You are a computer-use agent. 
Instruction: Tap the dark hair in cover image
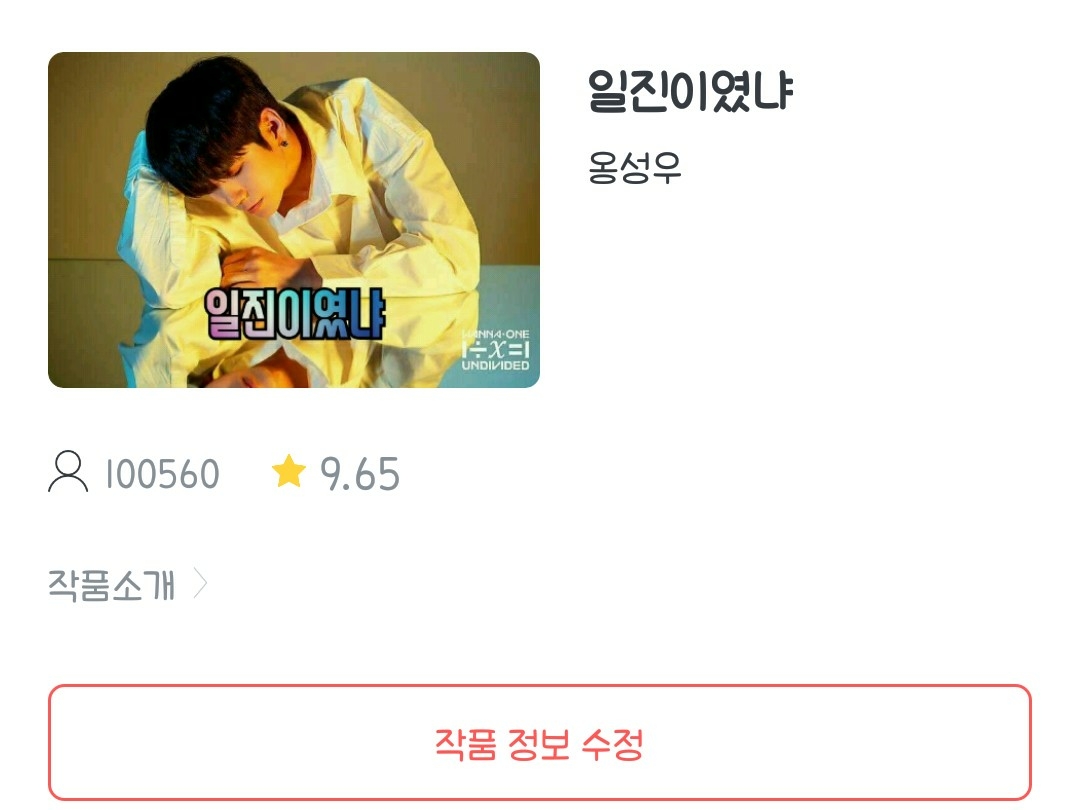pyautogui.click(x=207, y=117)
